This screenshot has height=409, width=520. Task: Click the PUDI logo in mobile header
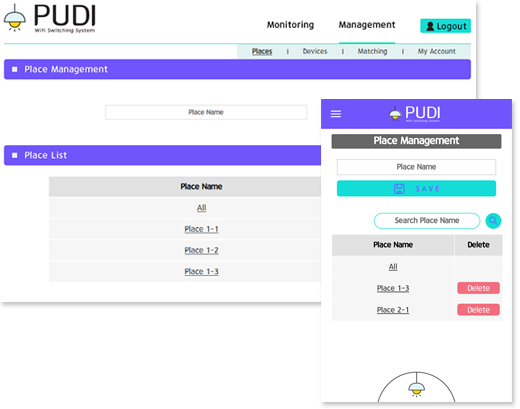pyautogui.click(x=415, y=114)
